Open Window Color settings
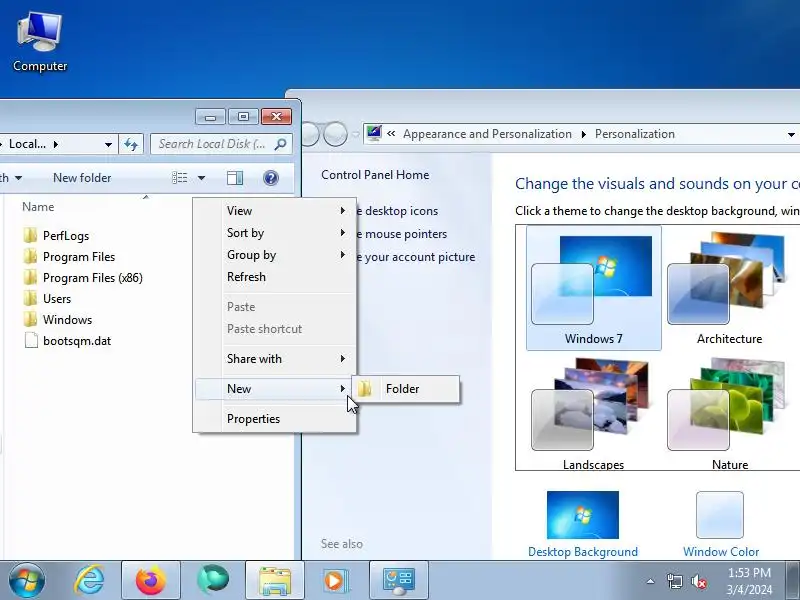Screen dimensions: 800x600 pyautogui.click(x=720, y=524)
